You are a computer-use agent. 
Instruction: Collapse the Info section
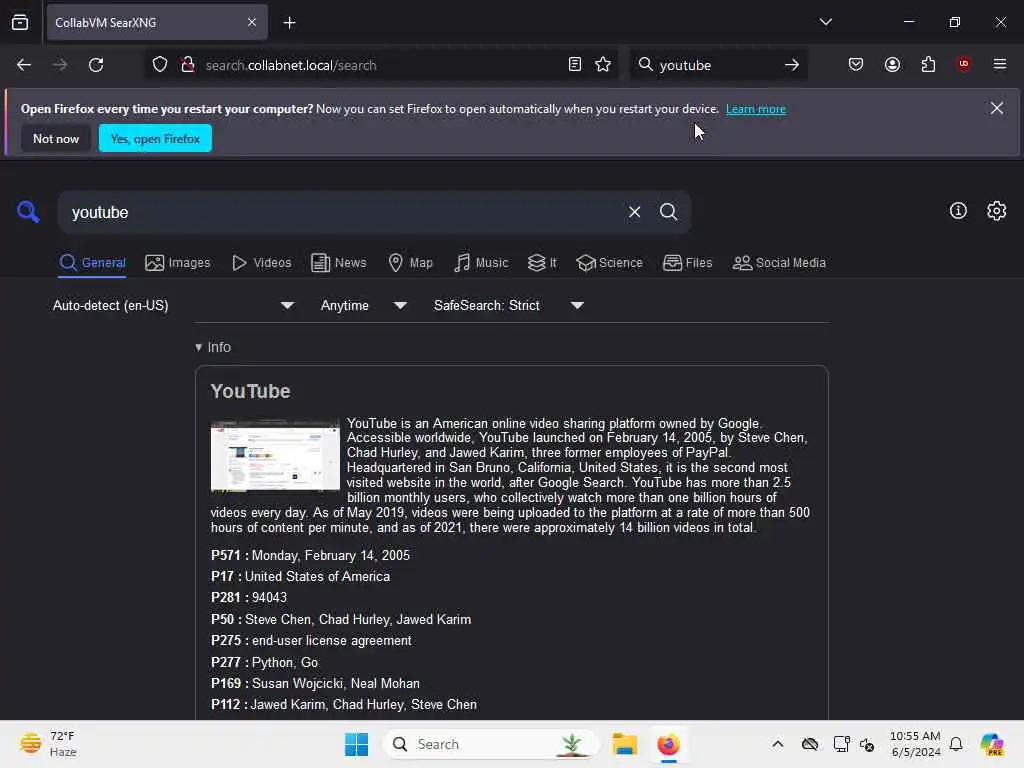pos(213,347)
